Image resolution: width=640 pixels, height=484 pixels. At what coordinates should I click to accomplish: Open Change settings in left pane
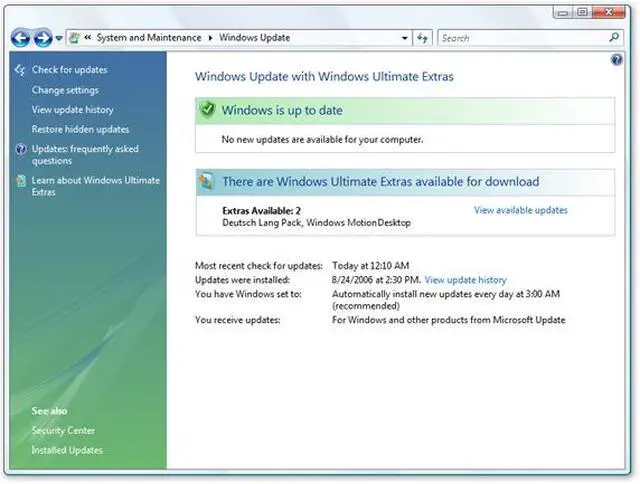[65, 90]
